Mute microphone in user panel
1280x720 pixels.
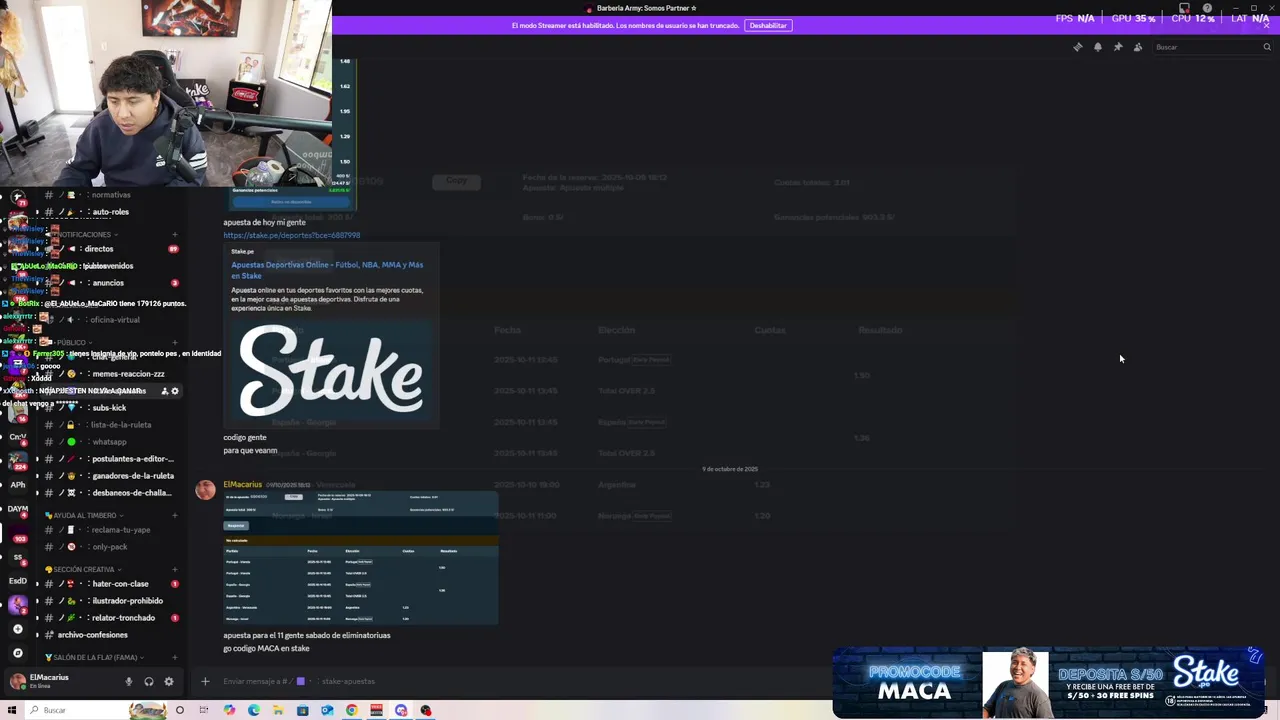point(128,682)
